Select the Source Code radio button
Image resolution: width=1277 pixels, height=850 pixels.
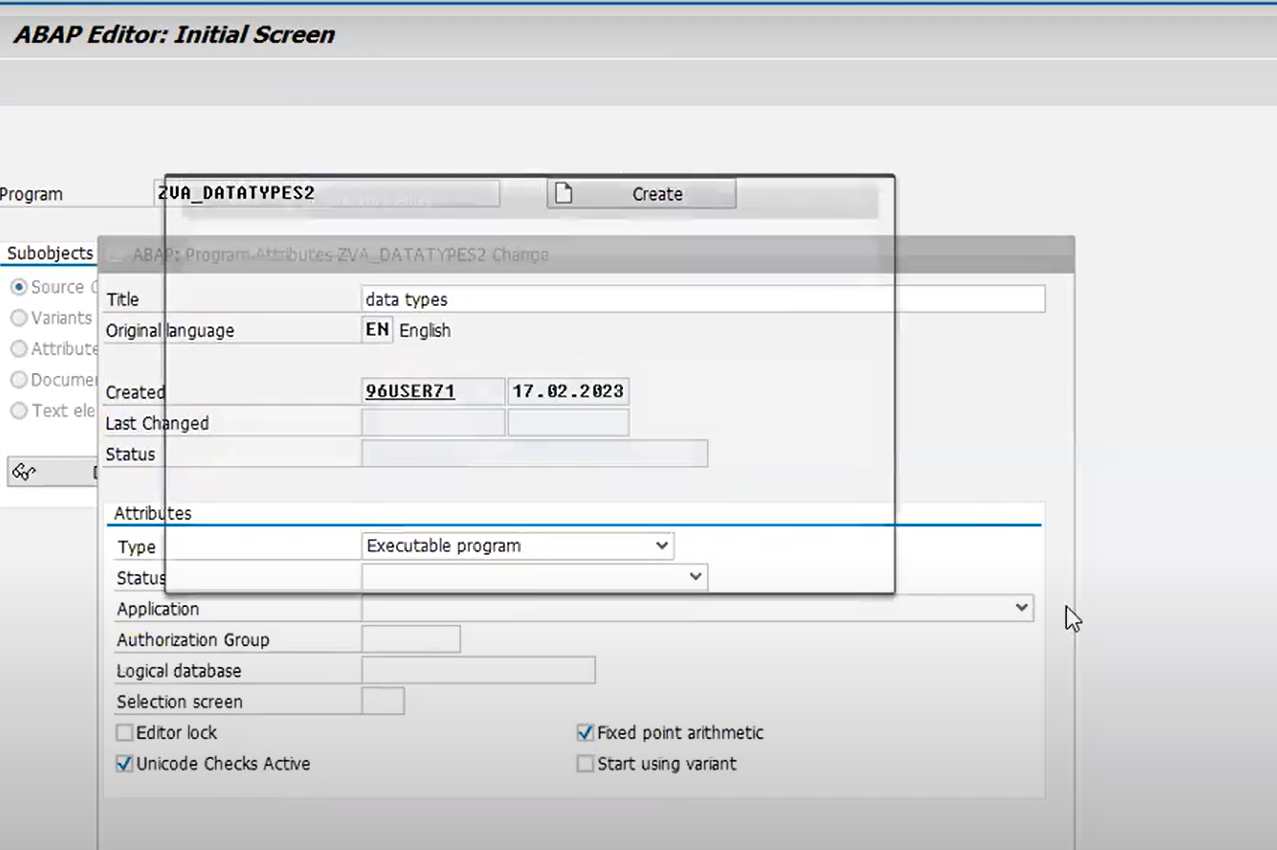[18, 287]
